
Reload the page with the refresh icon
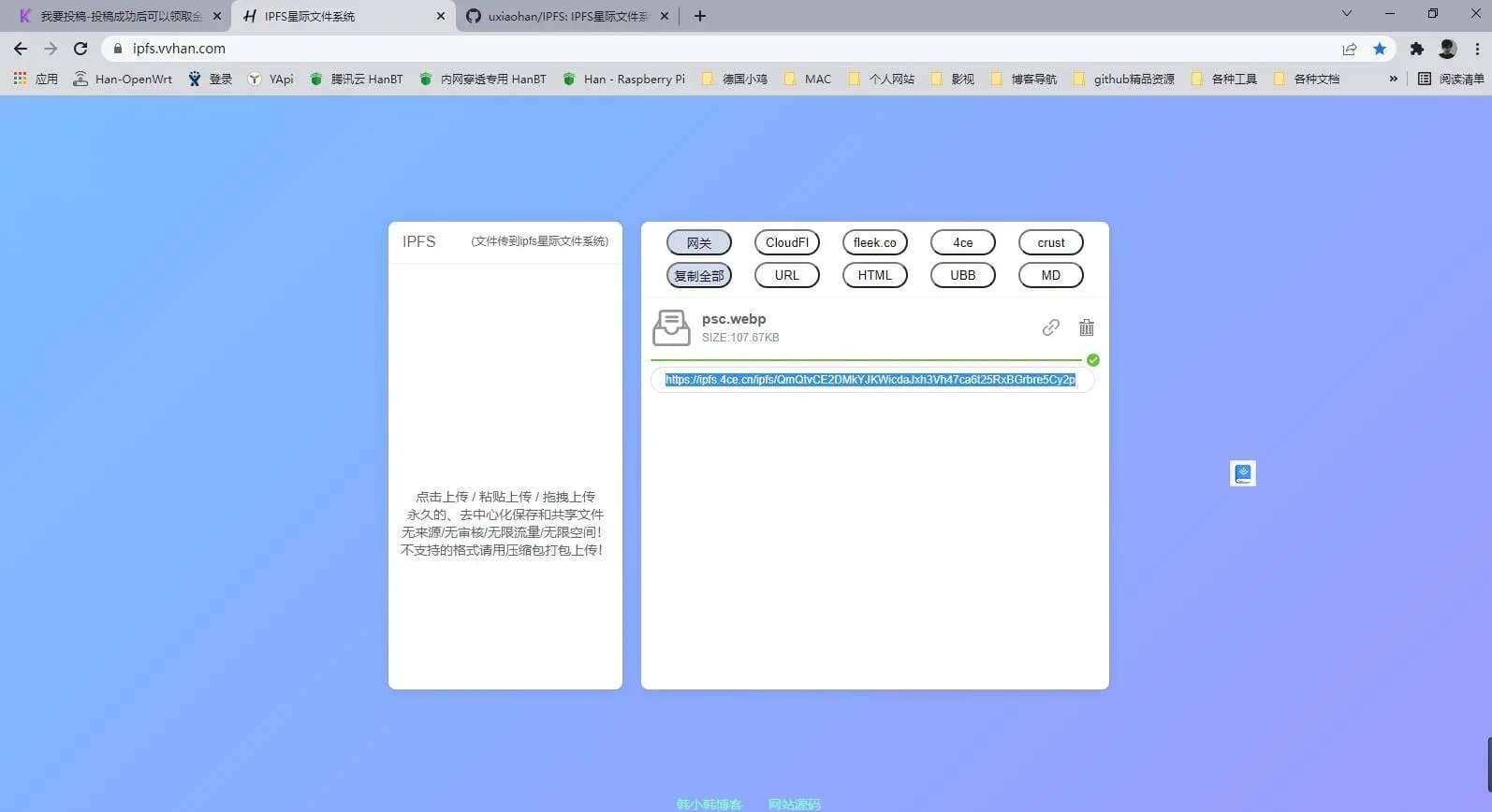[x=80, y=49]
